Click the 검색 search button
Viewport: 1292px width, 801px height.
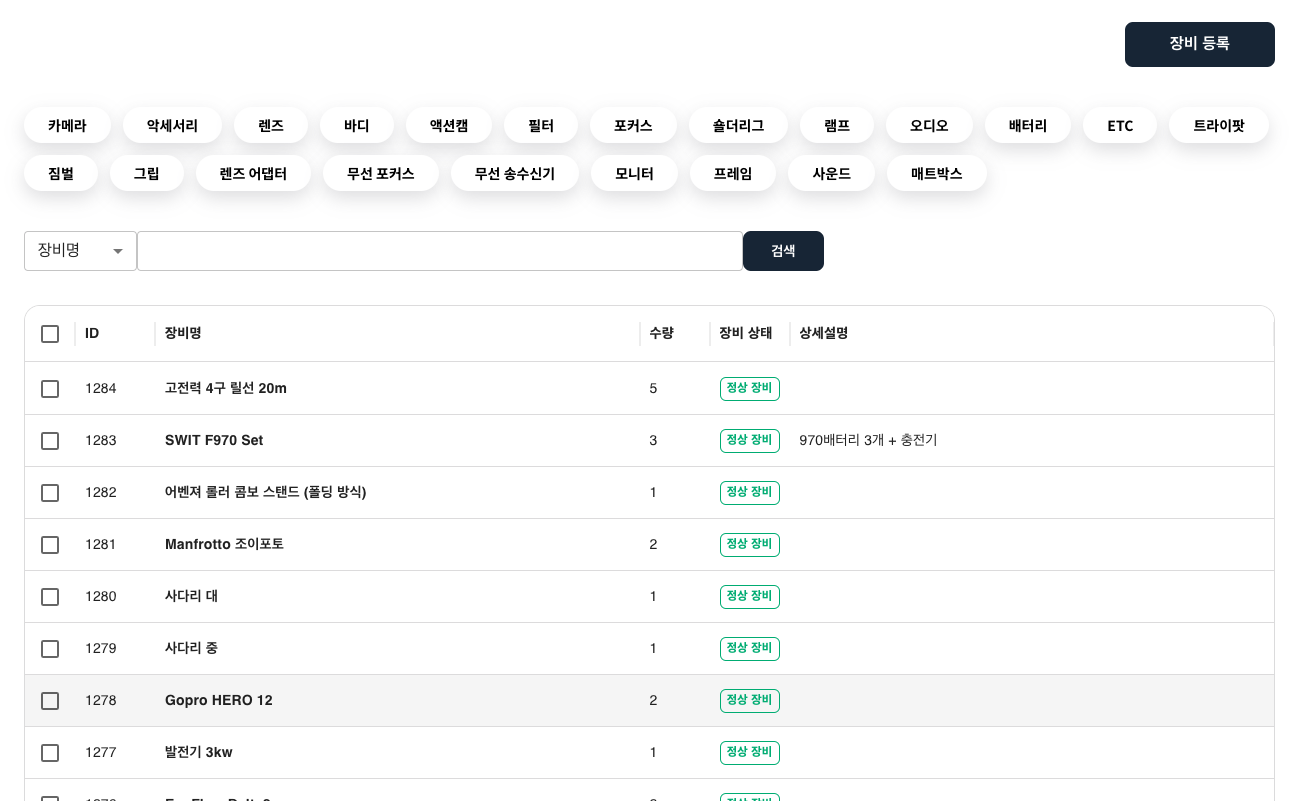coord(783,251)
